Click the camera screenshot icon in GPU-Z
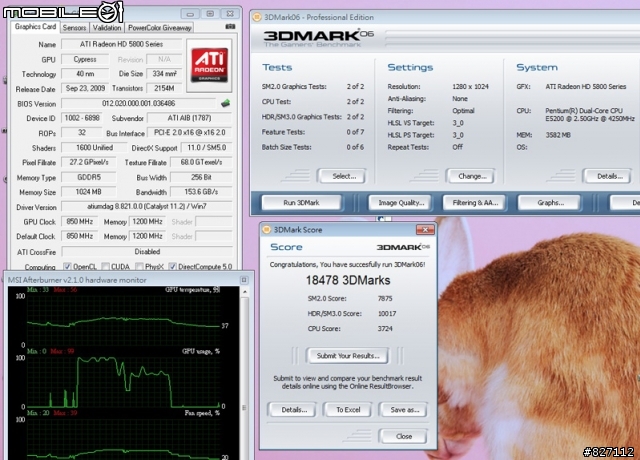This screenshot has width=640, height=460. pos(230,27)
